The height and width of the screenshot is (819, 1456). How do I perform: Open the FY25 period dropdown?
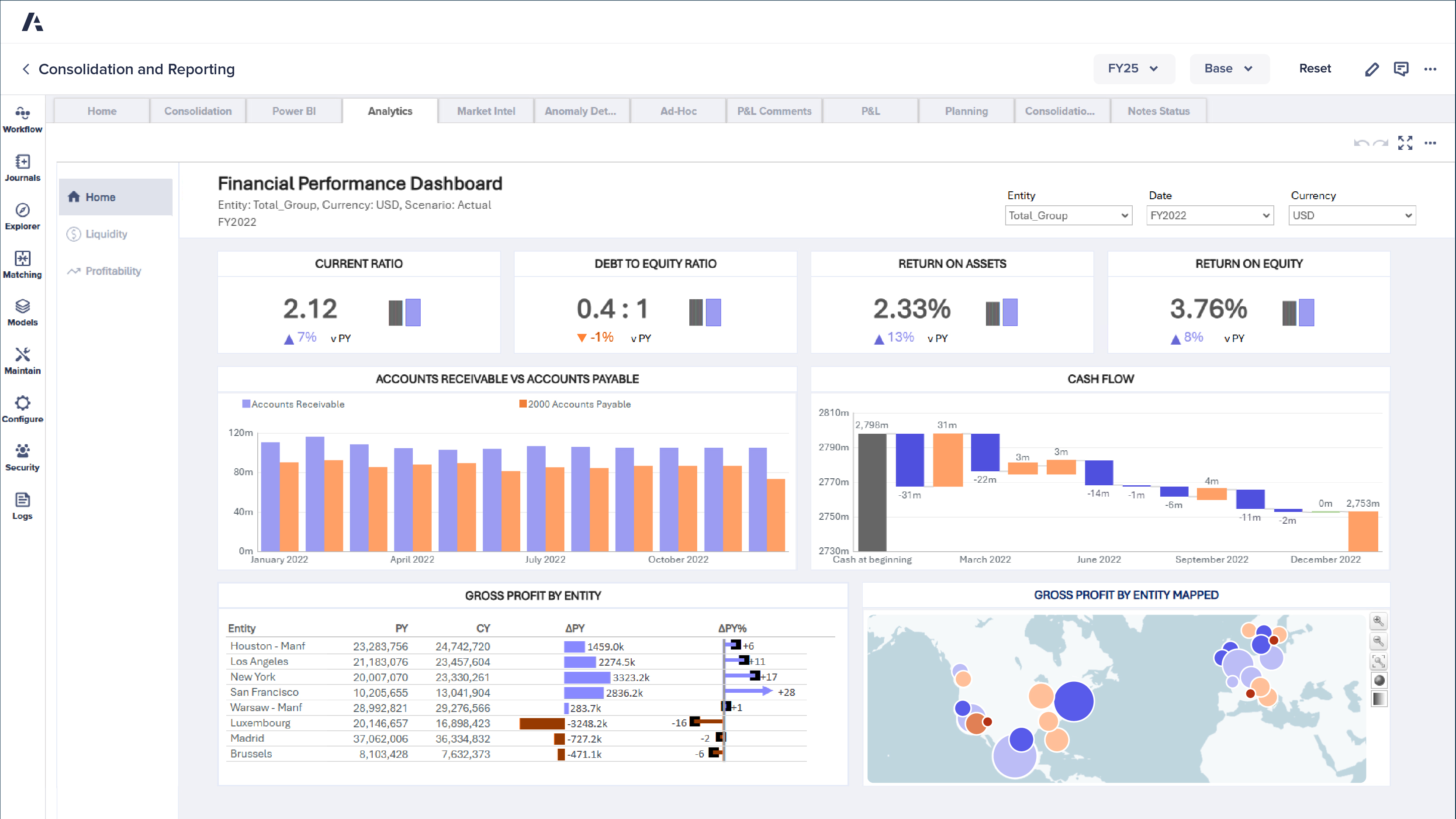click(x=1133, y=69)
